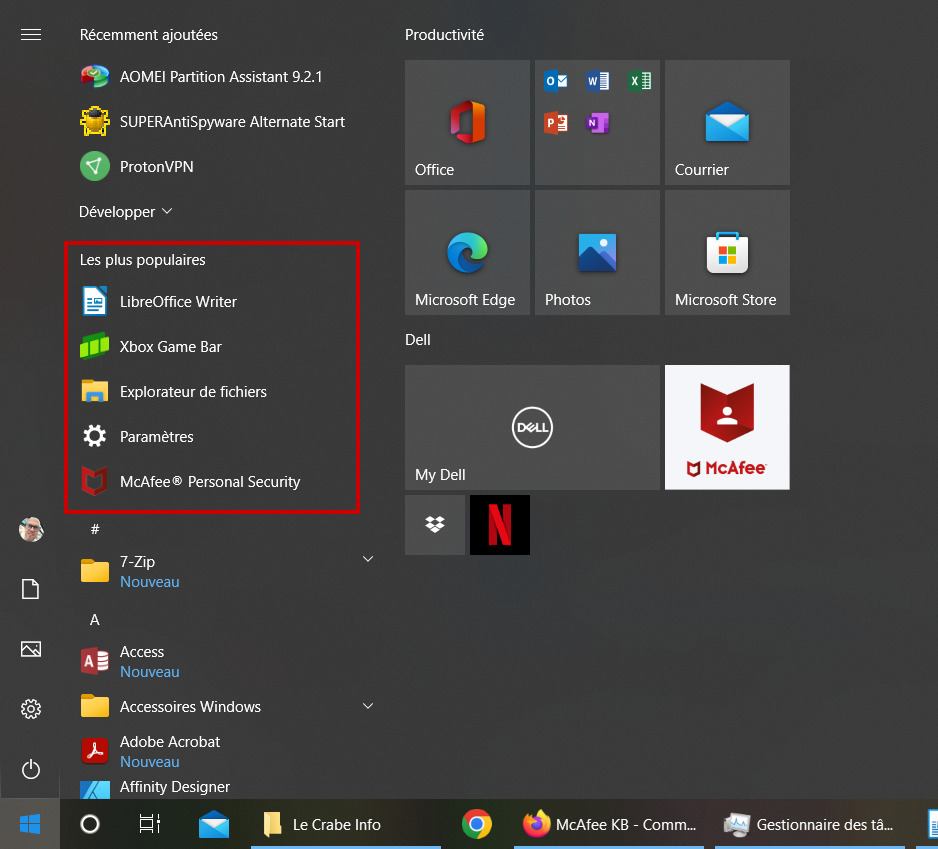
Task: Launch the Microsoft Edge tile
Action: (x=467, y=252)
